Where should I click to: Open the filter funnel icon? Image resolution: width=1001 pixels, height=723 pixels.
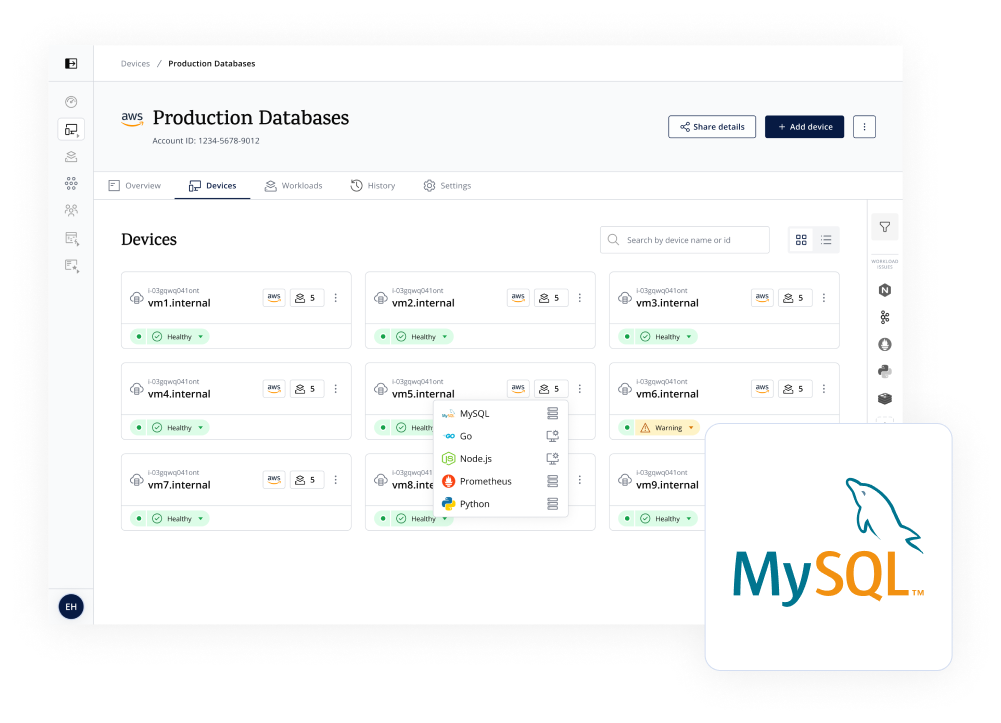[x=885, y=227]
